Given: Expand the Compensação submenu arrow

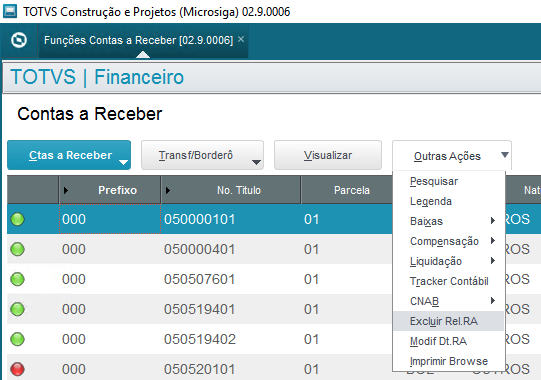Looking at the screenshot, I should [493, 241].
